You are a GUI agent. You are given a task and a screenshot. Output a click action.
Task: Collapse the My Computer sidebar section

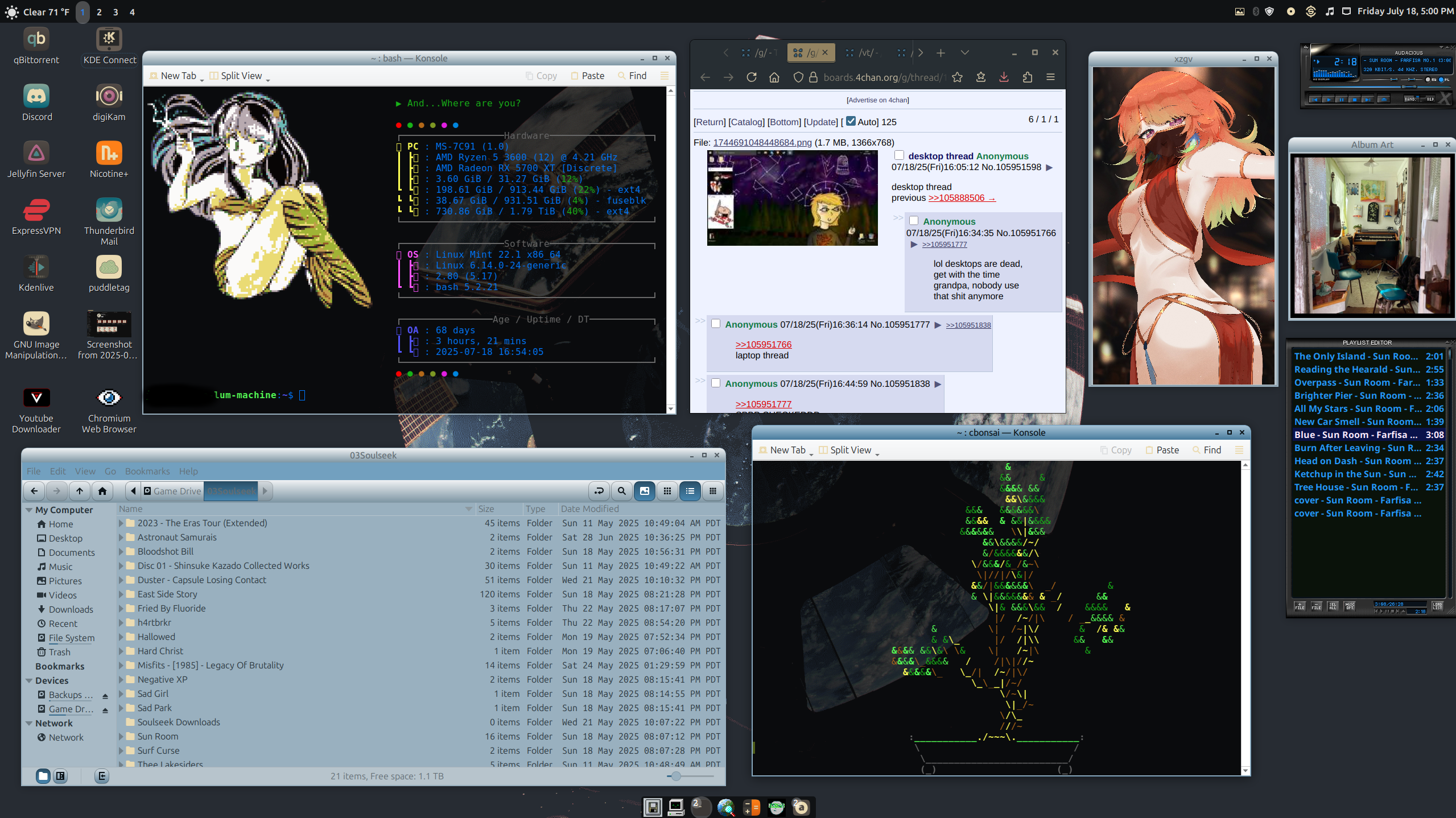(29, 510)
